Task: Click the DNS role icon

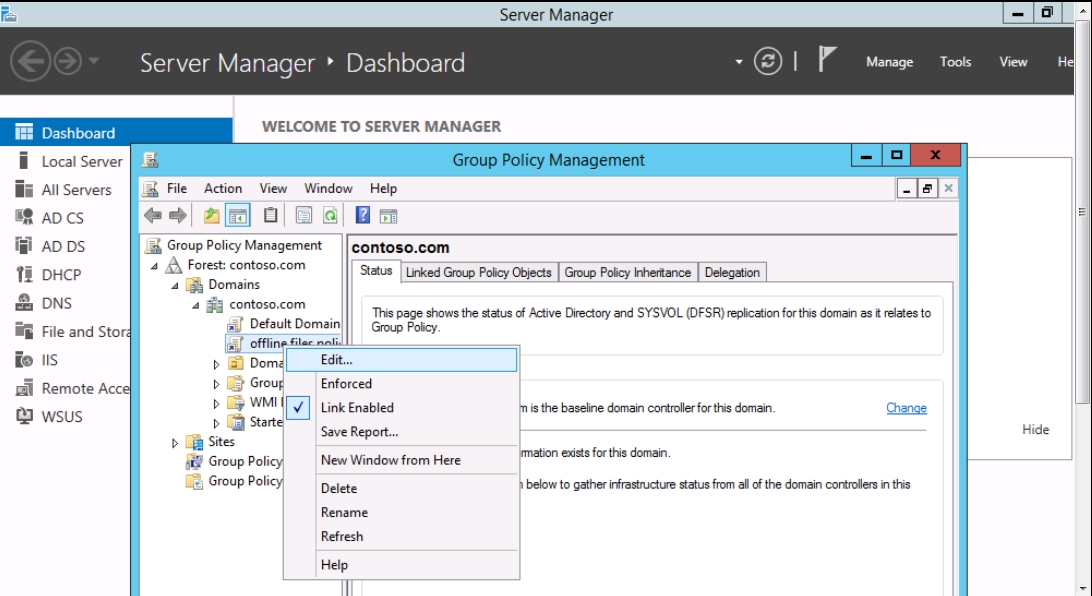Action: [x=24, y=303]
